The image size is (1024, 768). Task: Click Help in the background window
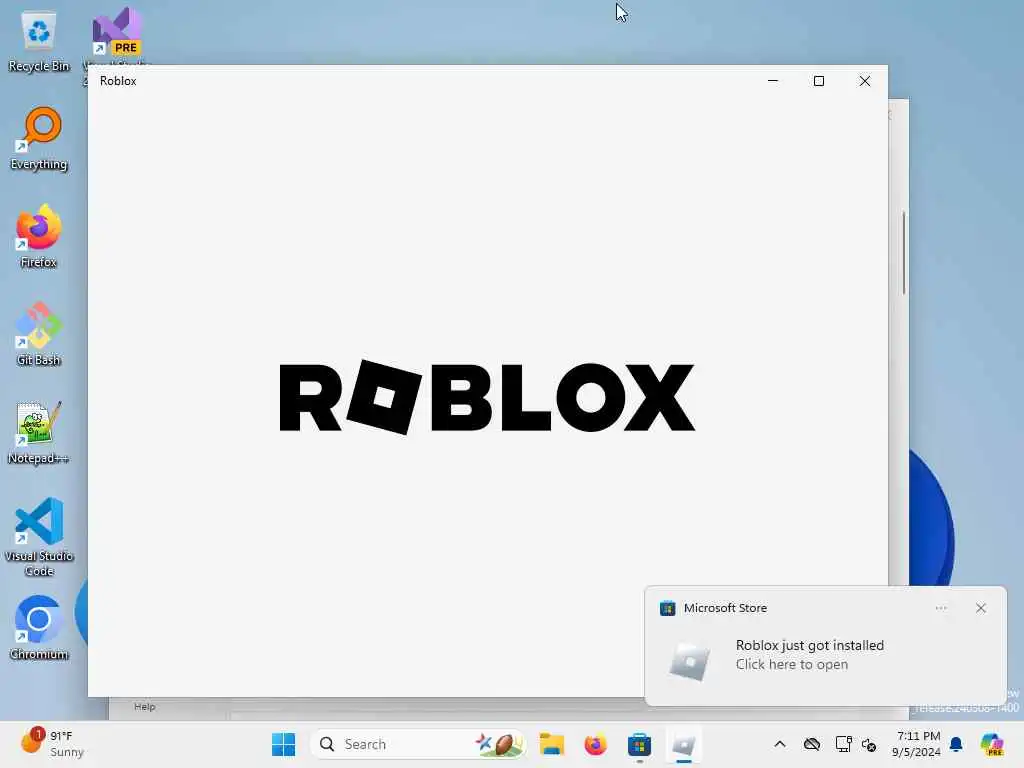click(145, 707)
